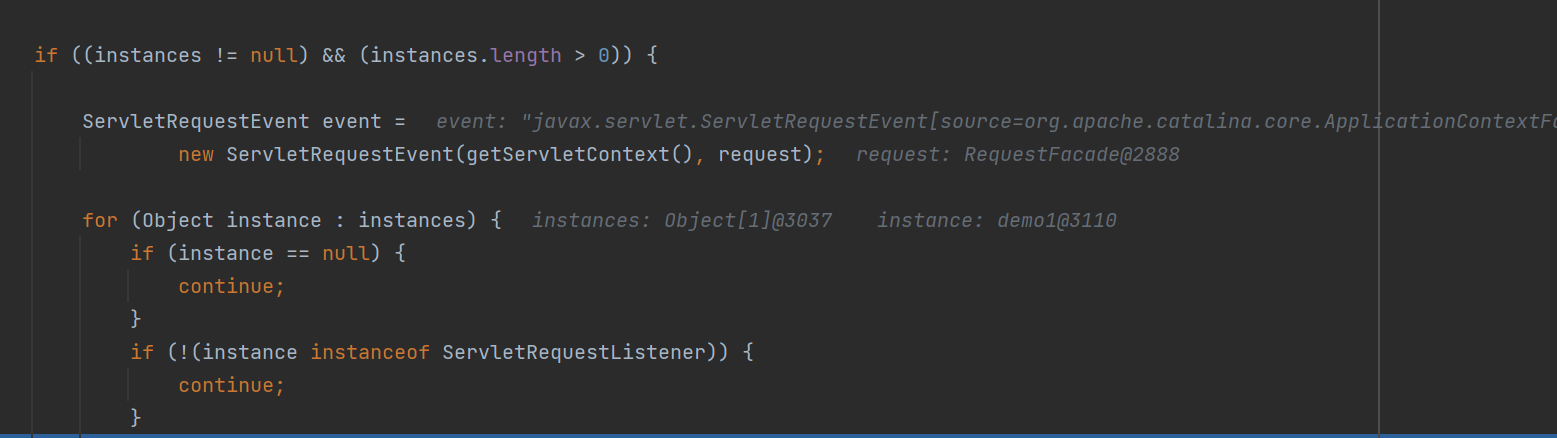1557x438 pixels.
Task: Click the 'new' keyword before ServletRequestEvent
Action: pos(196,155)
